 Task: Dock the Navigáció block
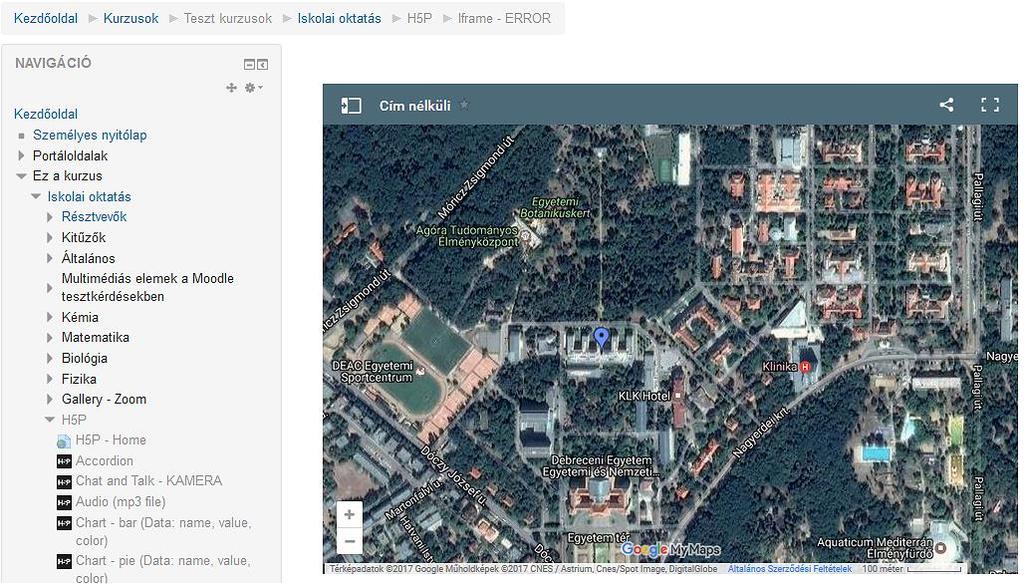point(263,64)
